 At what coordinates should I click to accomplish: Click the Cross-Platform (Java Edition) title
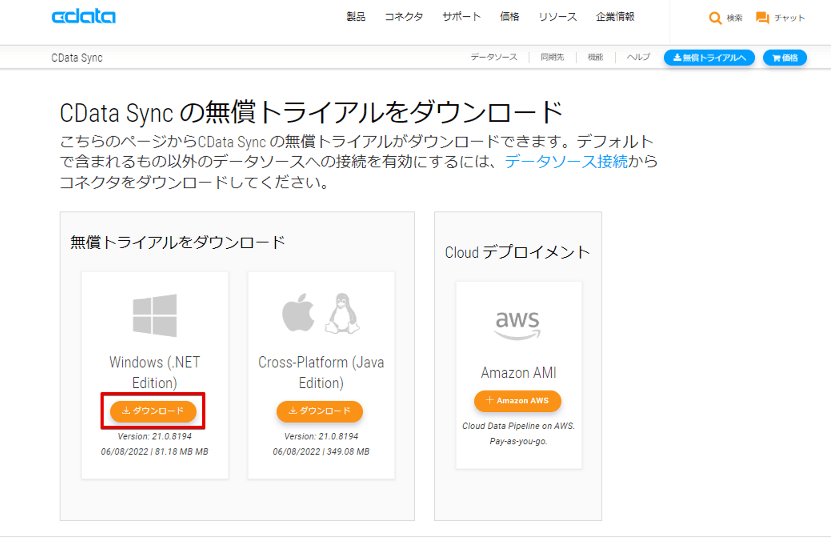tap(321, 372)
